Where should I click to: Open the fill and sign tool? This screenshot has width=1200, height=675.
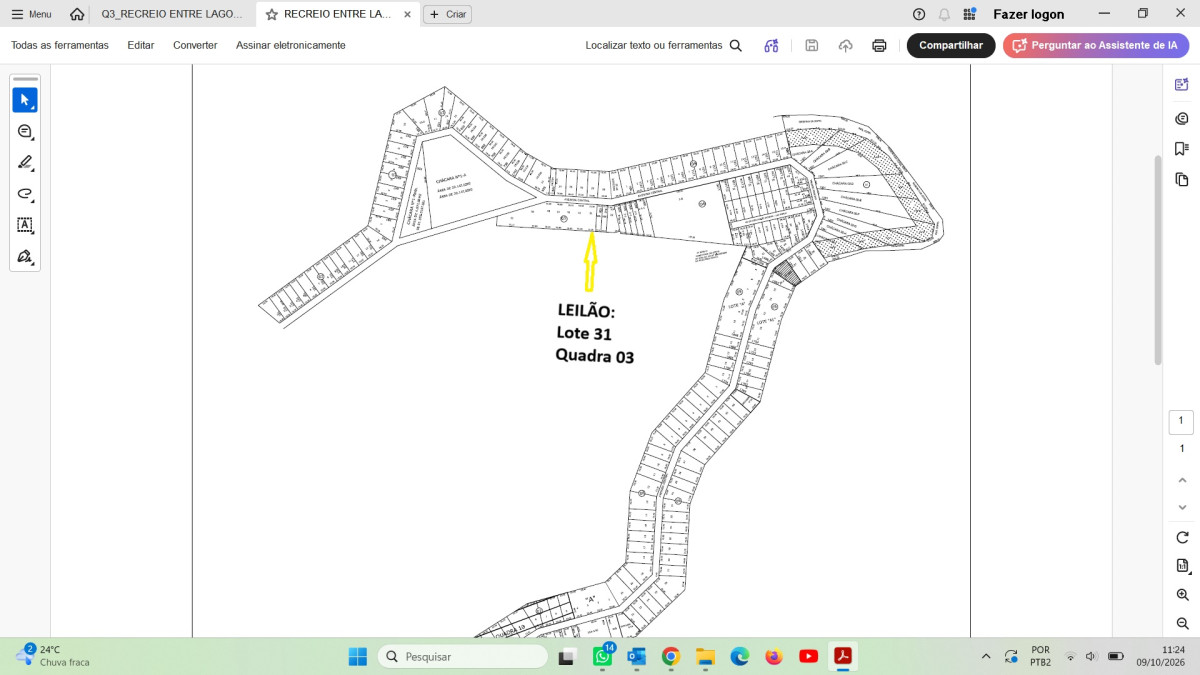25,257
